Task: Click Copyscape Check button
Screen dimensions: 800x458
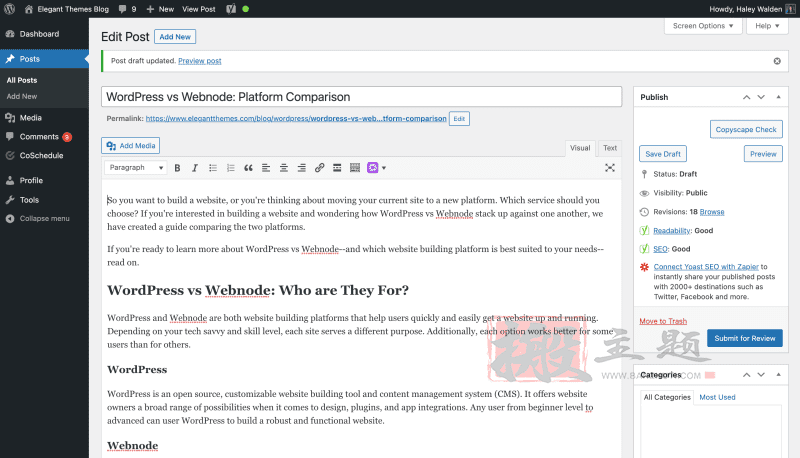Action: [x=746, y=130]
